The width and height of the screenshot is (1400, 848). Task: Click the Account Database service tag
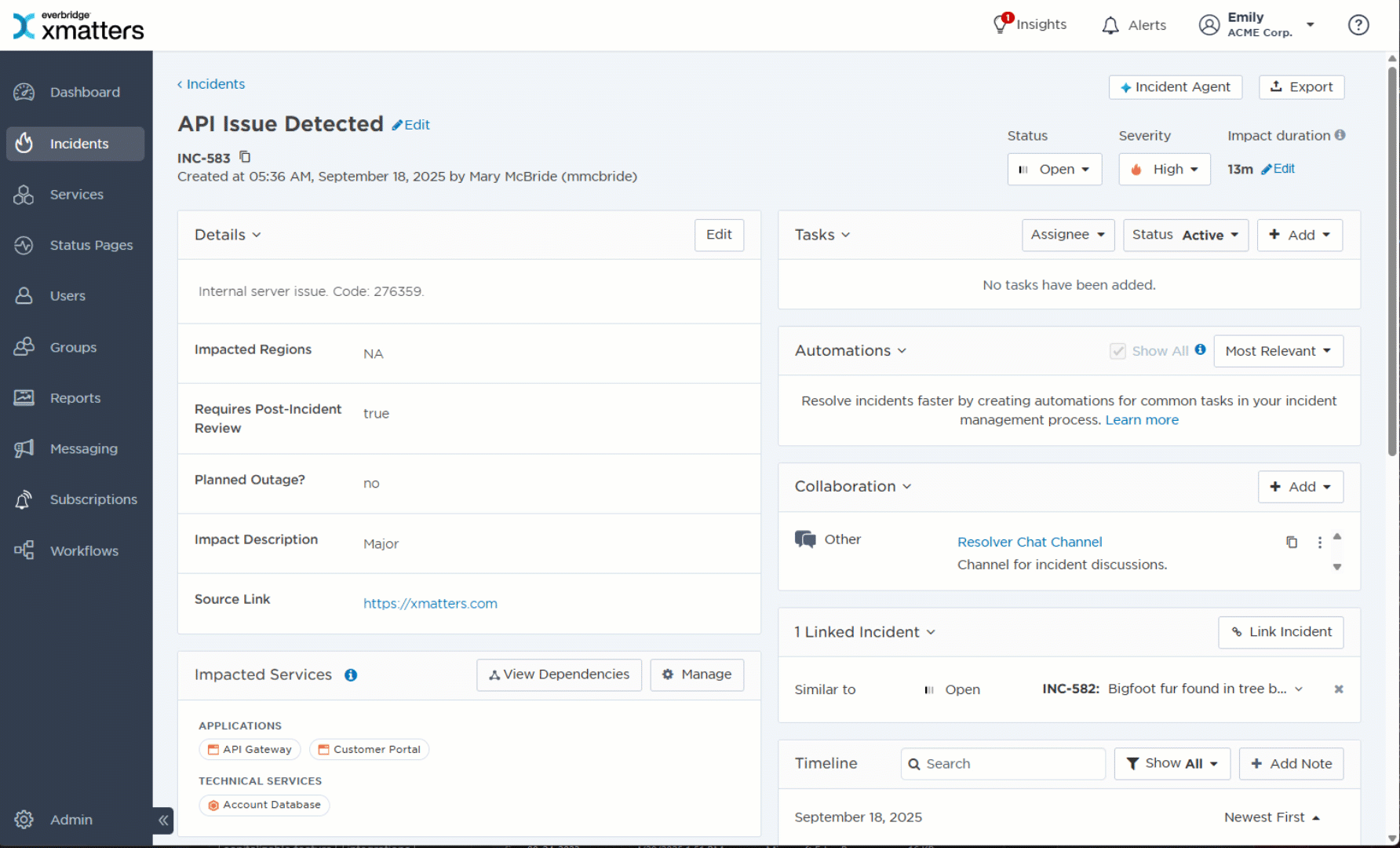click(264, 805)
